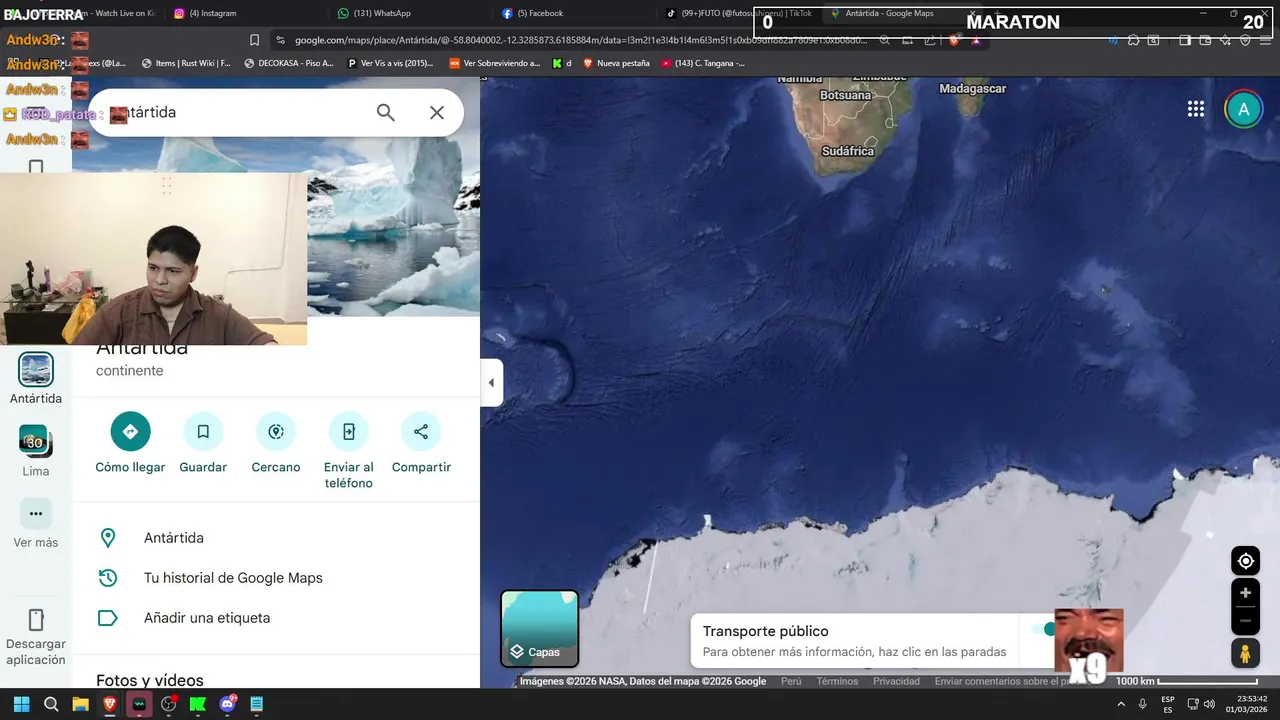This screenshot has height=720, width=1280.
Task: Click Fotos y vídeos heading
Action: (150, 680)
